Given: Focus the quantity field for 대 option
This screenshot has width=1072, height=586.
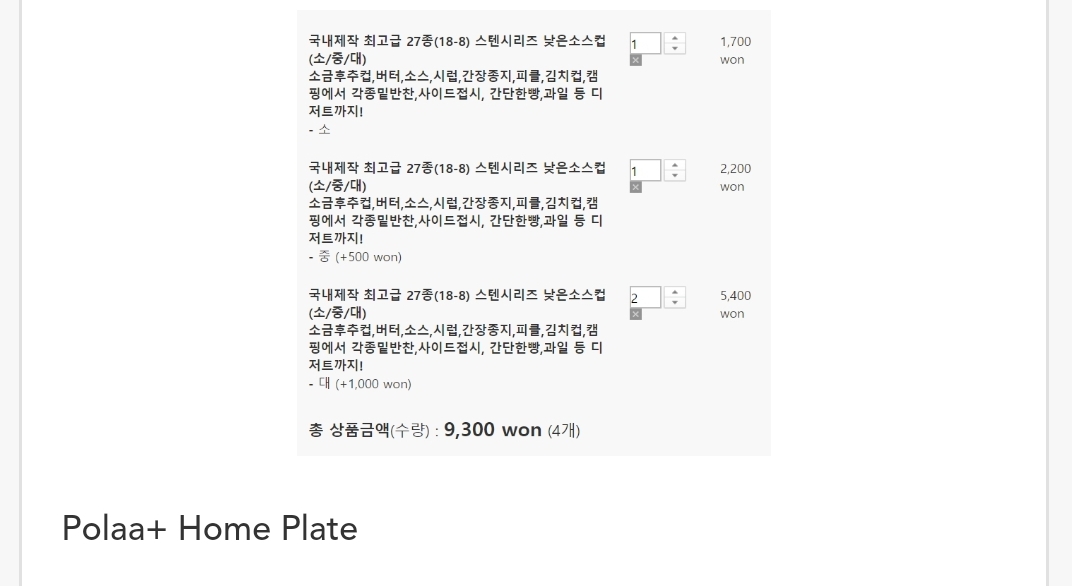Looking at the screenshot, I should click(x=645, y=298).
